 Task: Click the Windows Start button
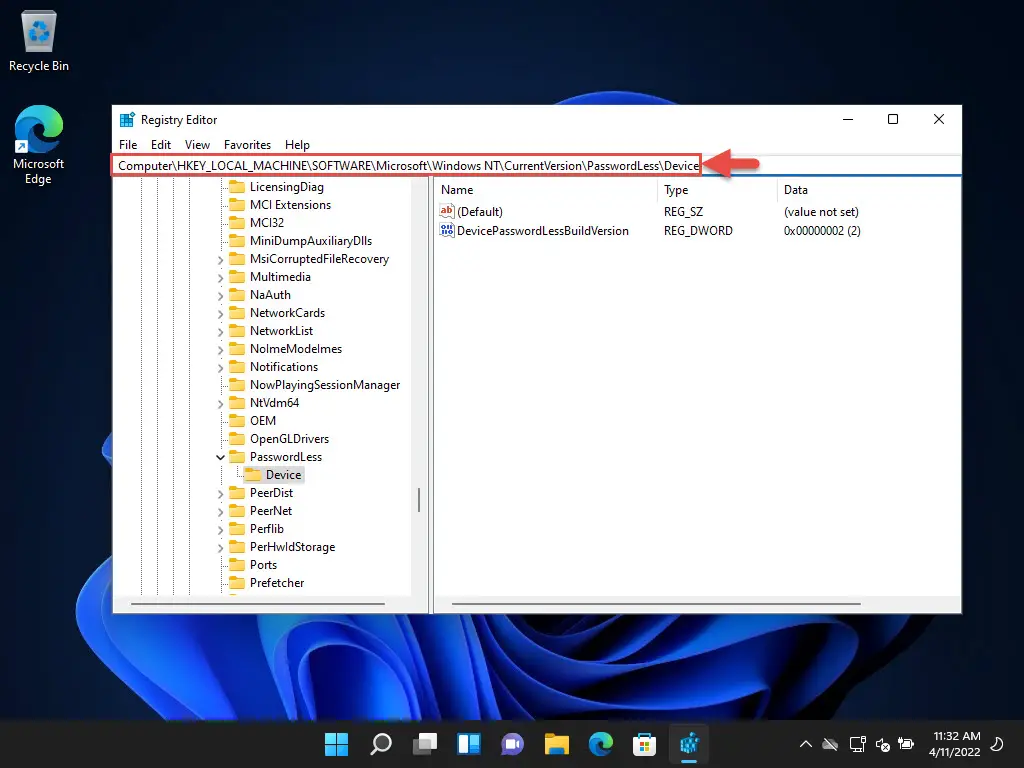click(337, 744)
